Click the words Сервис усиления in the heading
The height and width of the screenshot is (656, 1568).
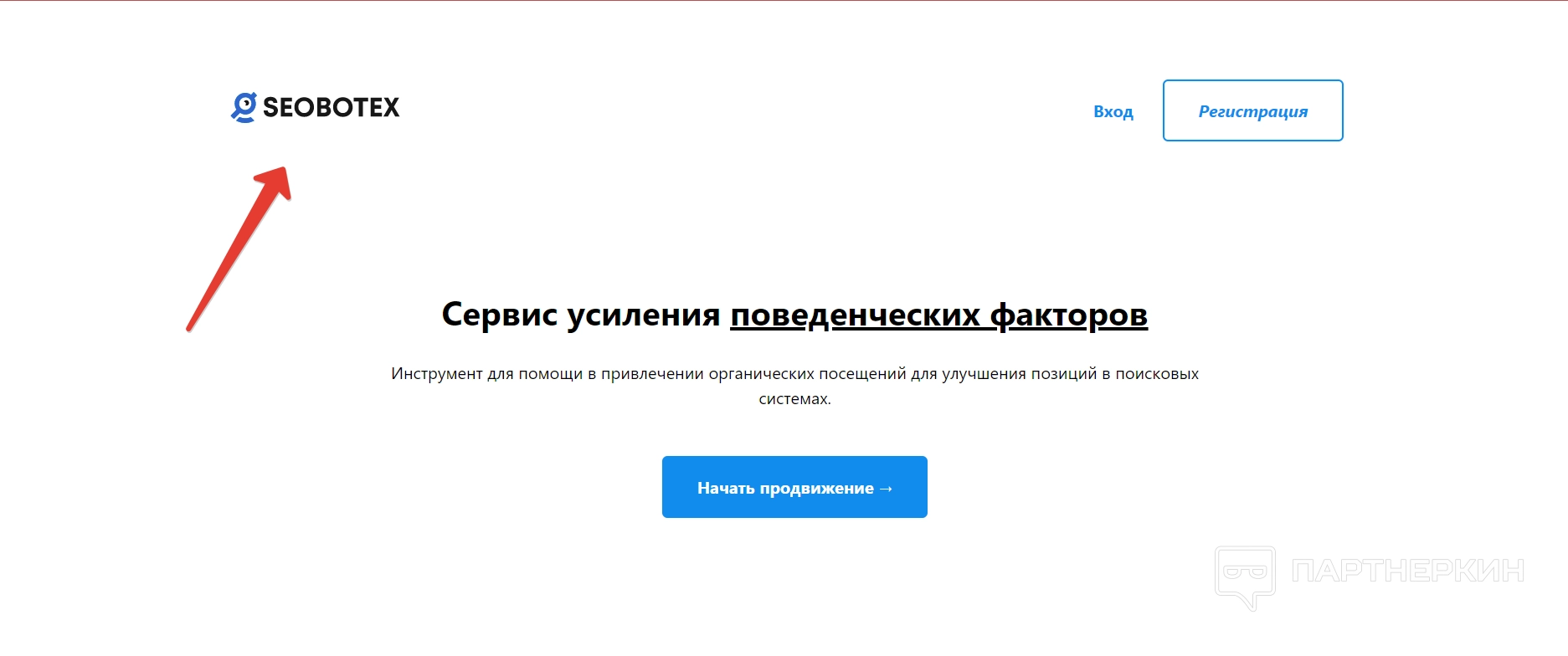(581, 315)
